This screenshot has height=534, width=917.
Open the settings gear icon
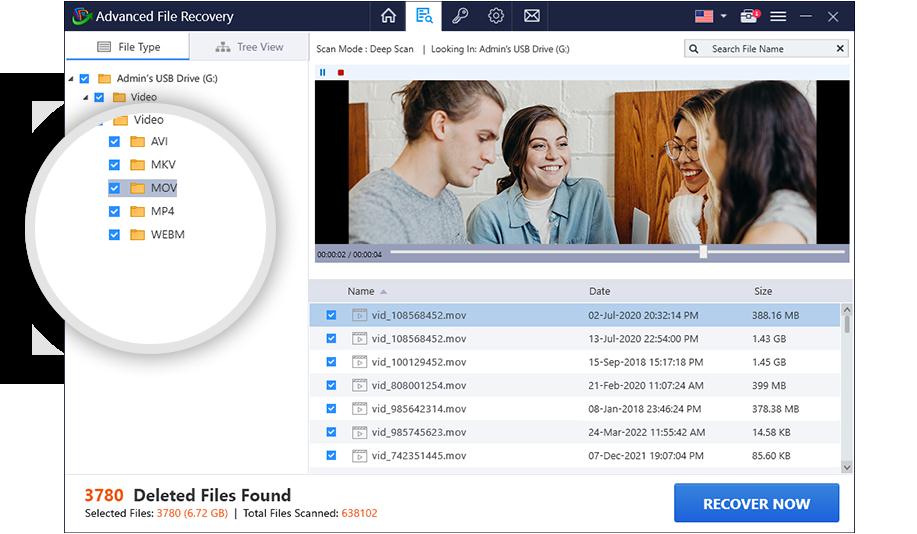tap(496, 16)
